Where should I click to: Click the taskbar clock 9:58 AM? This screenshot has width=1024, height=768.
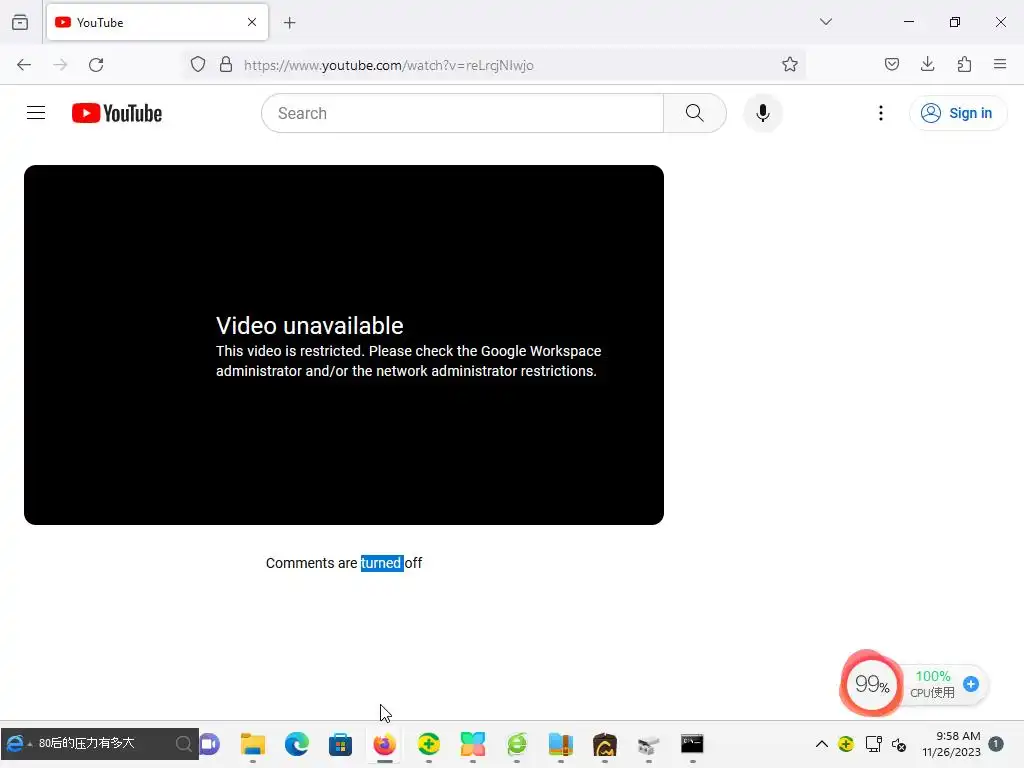point(958,736)
